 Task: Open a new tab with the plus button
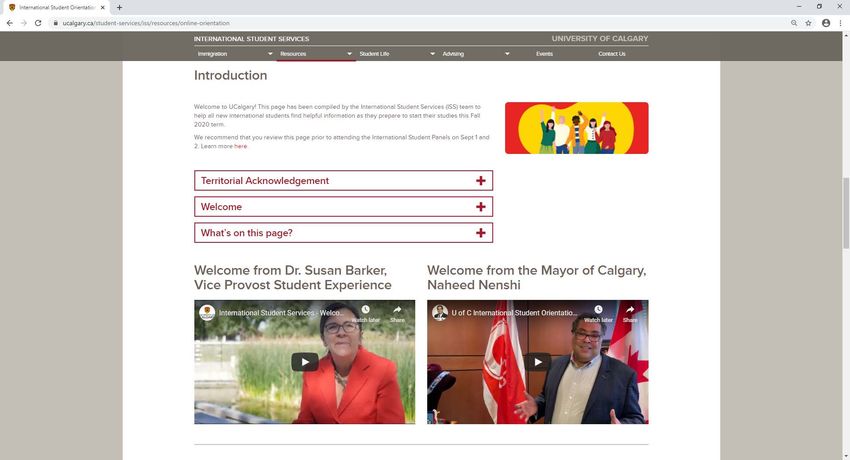tap(119, 8)
